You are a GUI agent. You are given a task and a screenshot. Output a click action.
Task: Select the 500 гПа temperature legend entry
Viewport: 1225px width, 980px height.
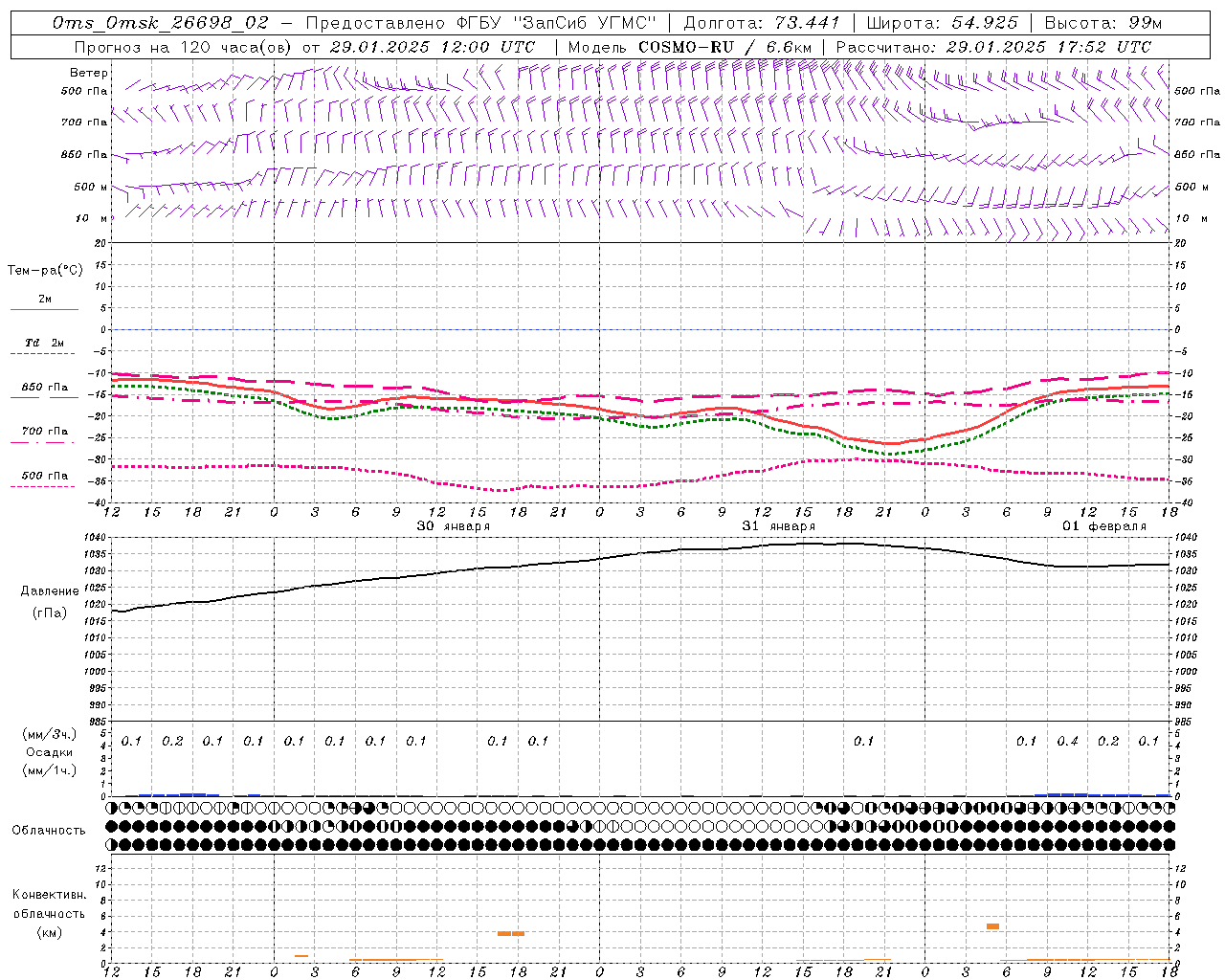pos(45,475)
